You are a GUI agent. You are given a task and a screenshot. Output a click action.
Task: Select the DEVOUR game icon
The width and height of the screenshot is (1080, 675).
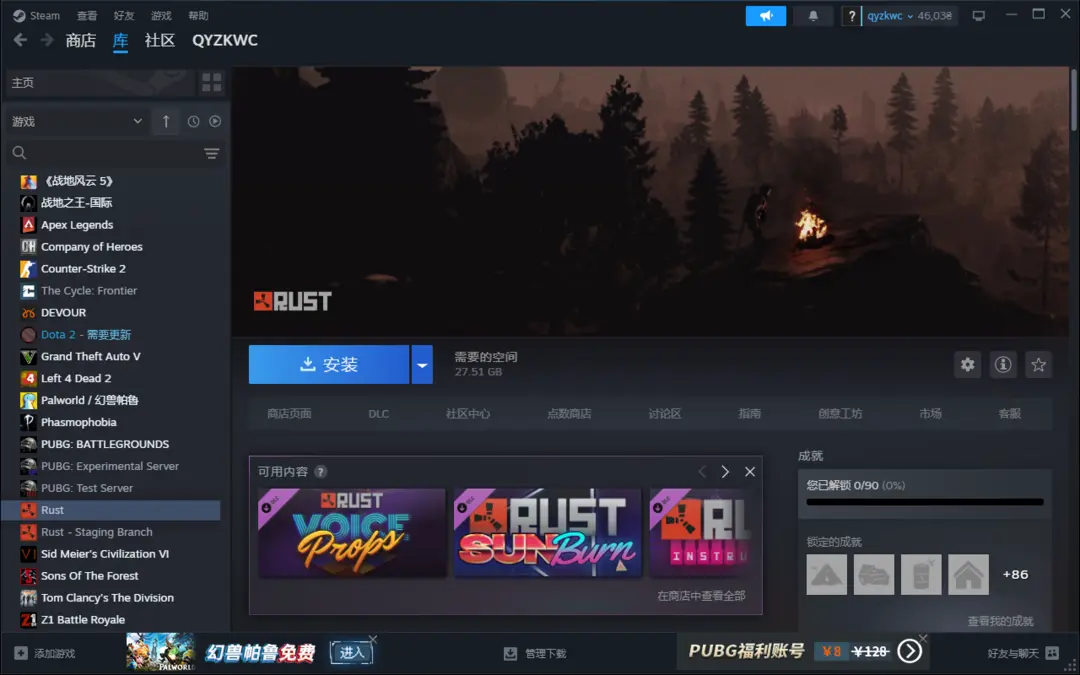(x=28, y=313)
